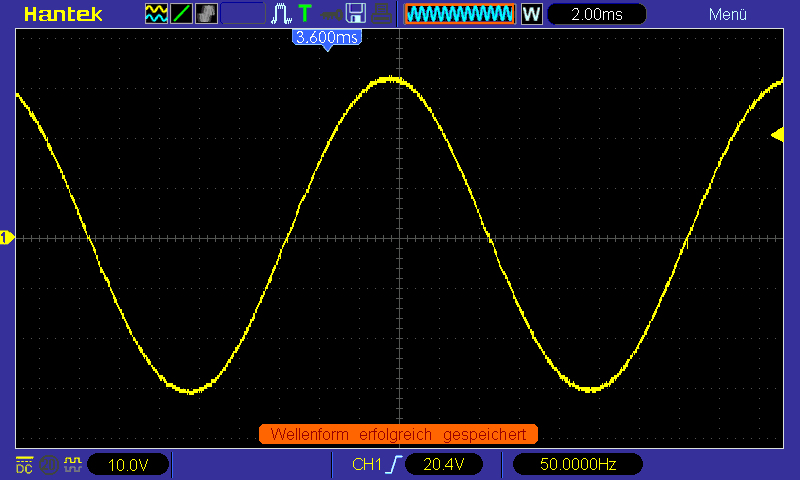Toggle the DC coupling indicator
This screenshot has width=800, height=480.
(x=24, y=464)
